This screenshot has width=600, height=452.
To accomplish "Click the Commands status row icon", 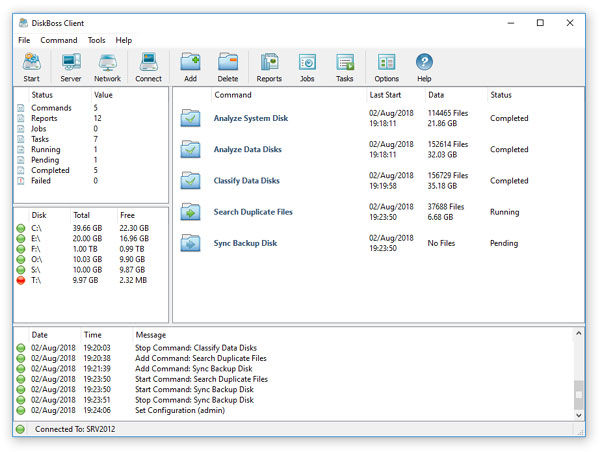I will (21, 108).
